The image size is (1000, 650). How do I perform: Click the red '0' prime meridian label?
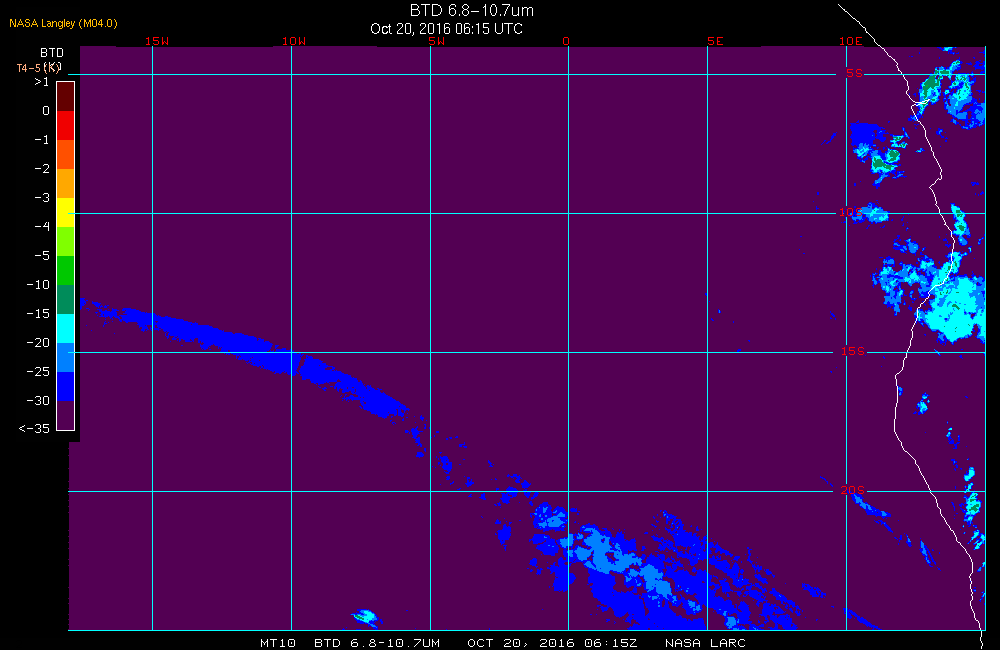click(x=566, y=41)
